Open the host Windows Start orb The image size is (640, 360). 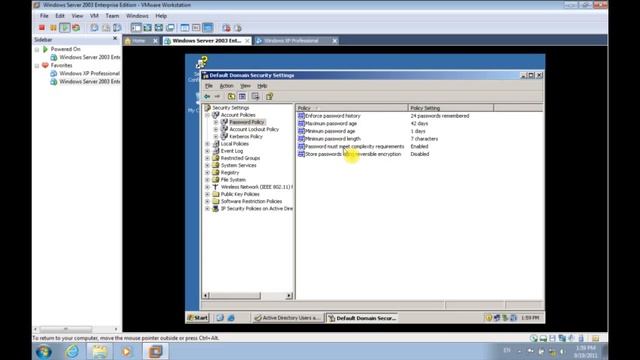click(x=44, y=351)
